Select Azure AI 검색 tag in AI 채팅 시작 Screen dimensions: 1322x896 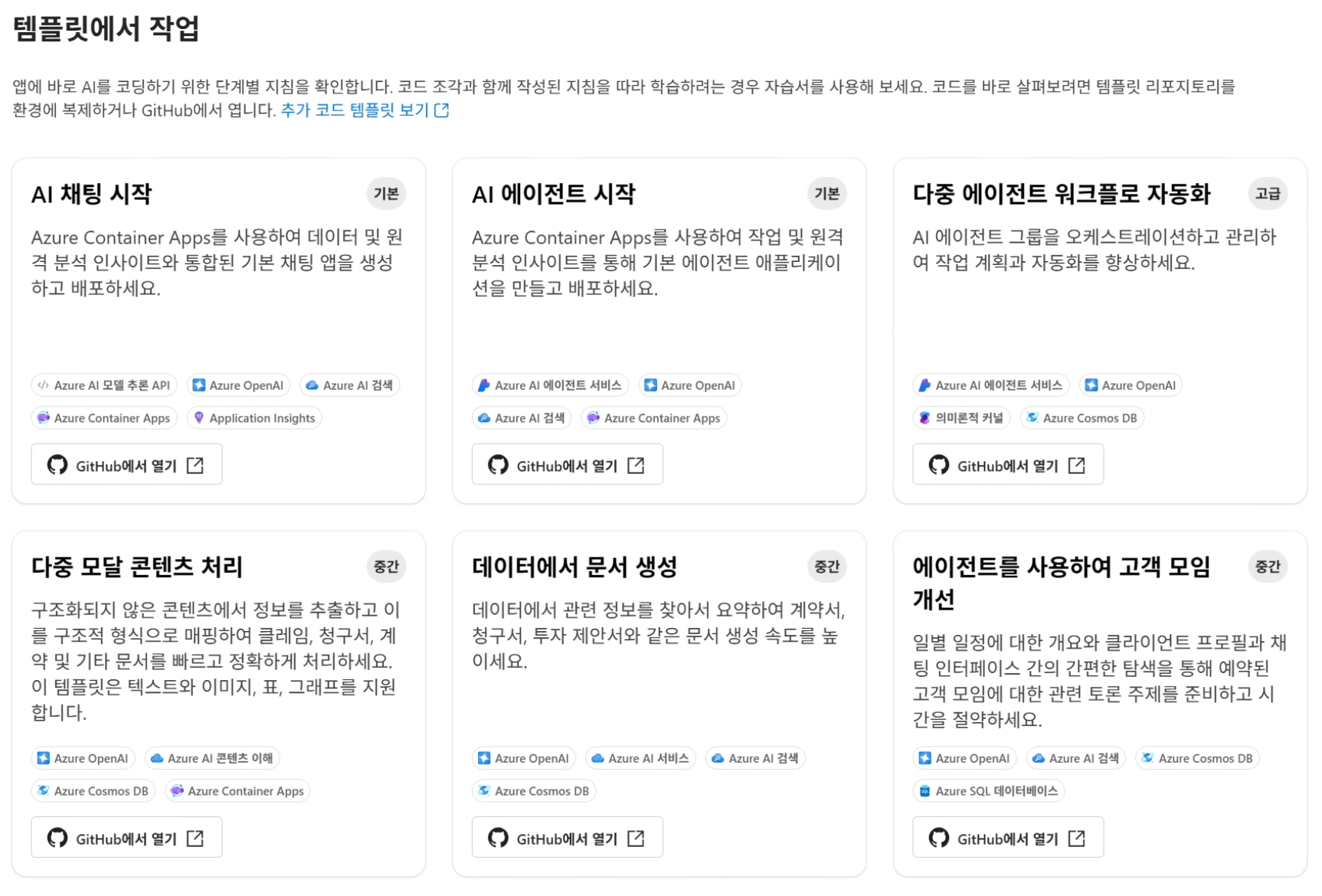point(350,385)
